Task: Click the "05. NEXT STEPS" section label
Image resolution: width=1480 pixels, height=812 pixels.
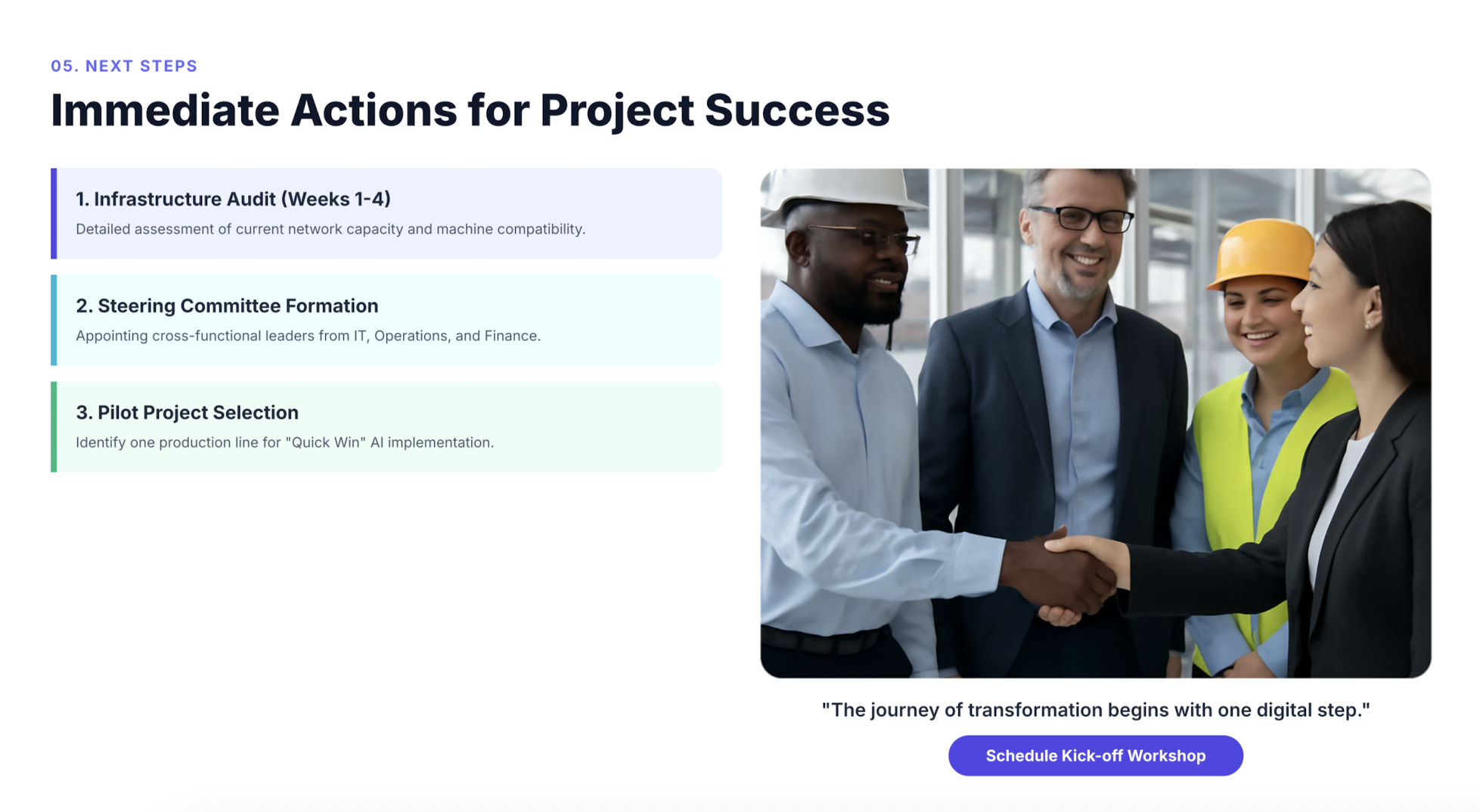Action: (124, 66)
